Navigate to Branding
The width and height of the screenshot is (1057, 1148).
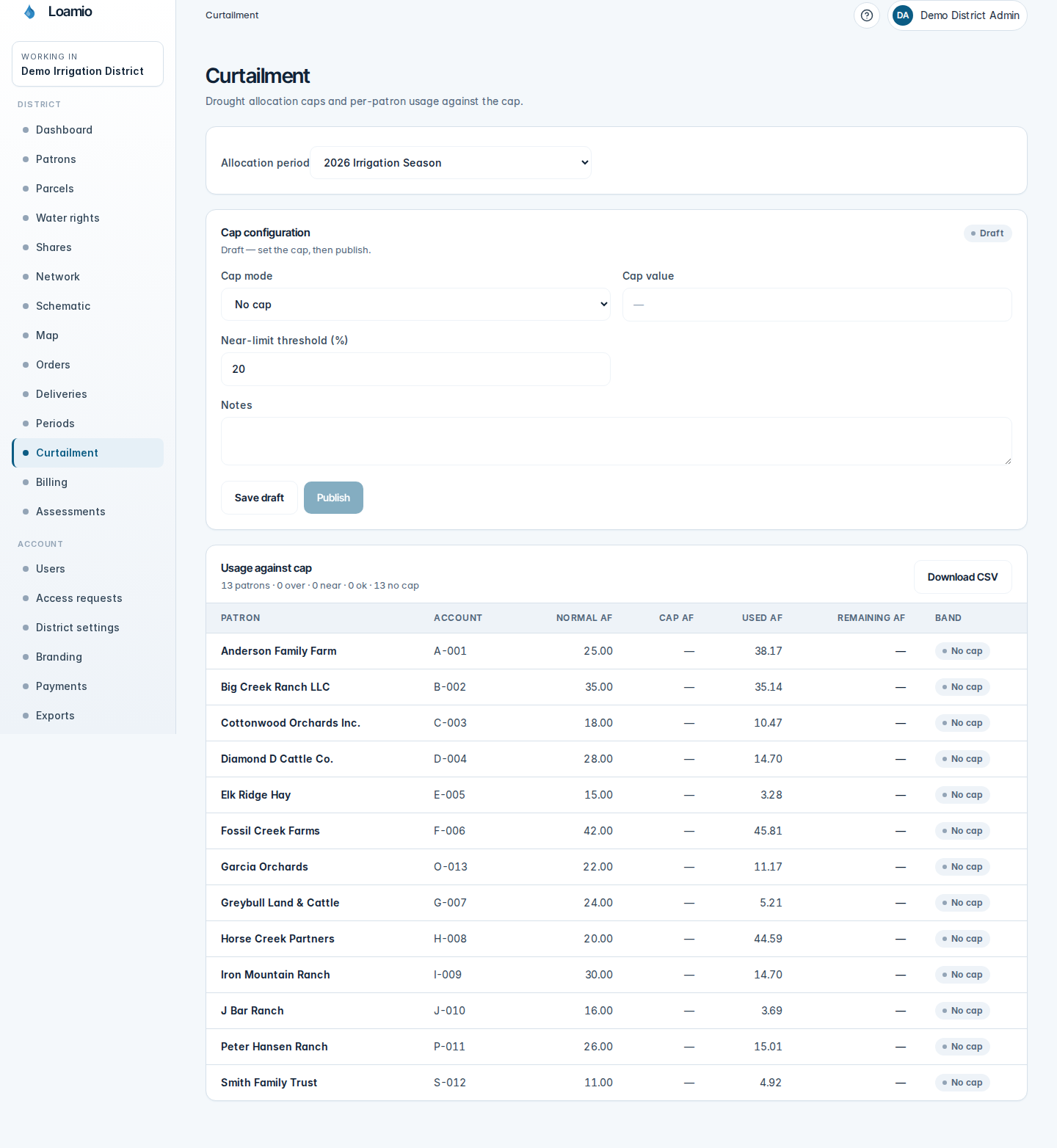tap(87, 657)
